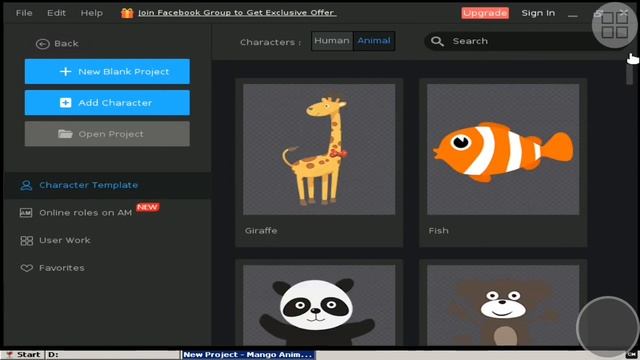
Task: Click the large circle overlay control
Action: point(608,328)
